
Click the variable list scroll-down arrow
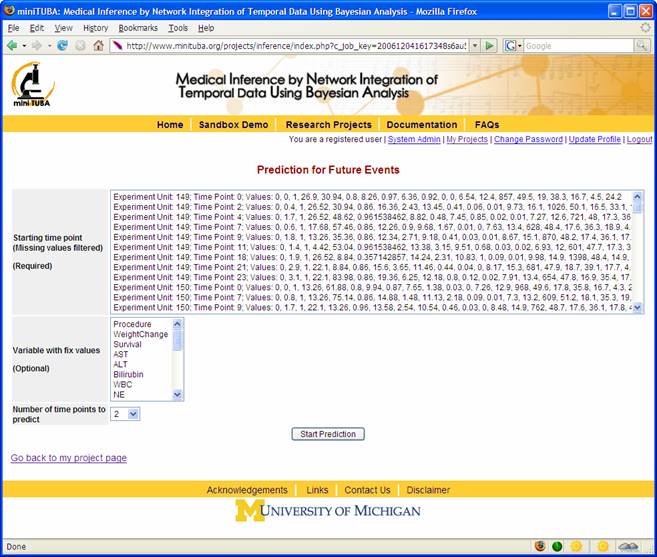[x=177, y=394]
